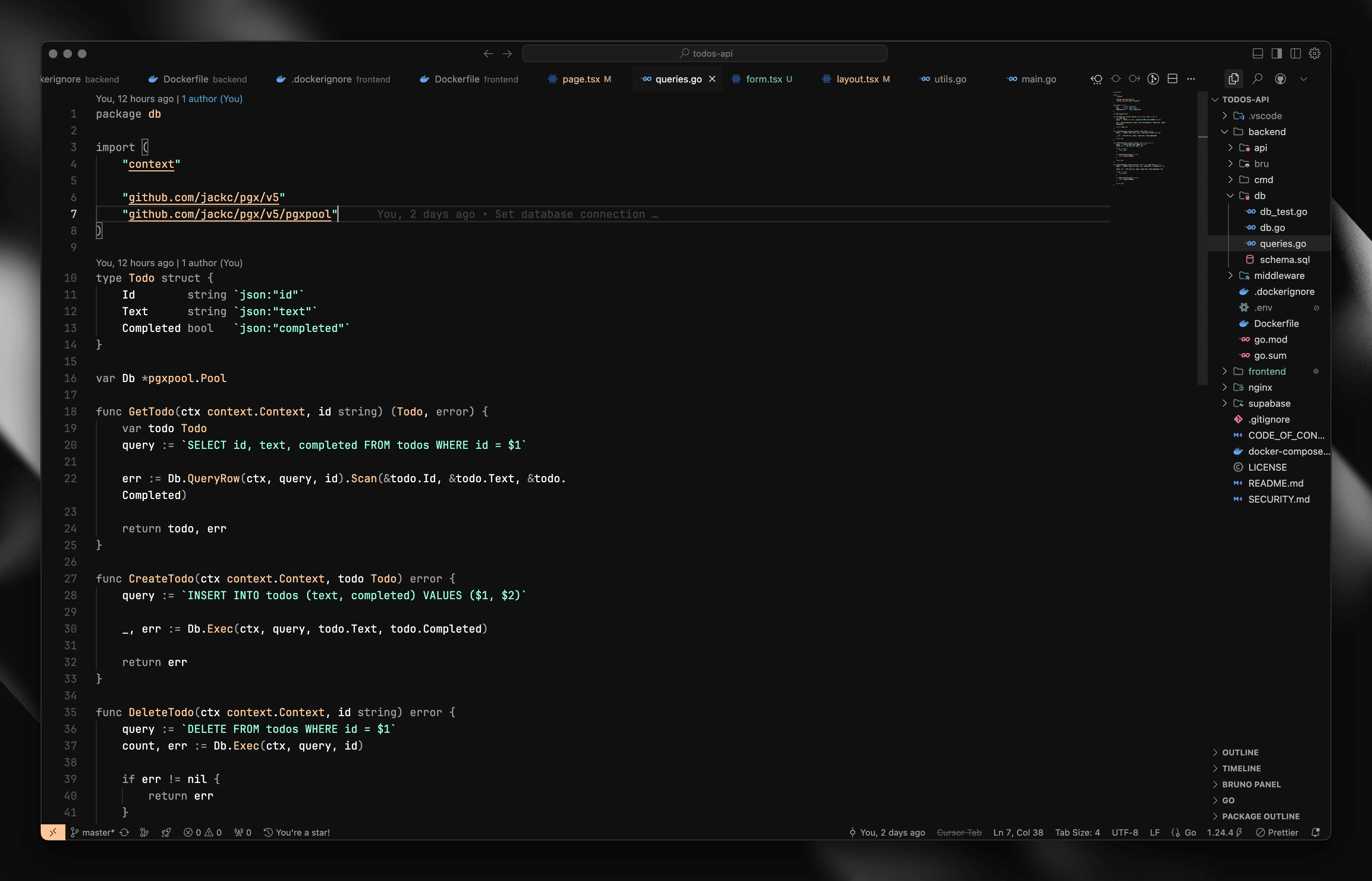Click the rocket icon in status bar
The width and height of the screenshot is (1372, 881).
tap(166, 832)
